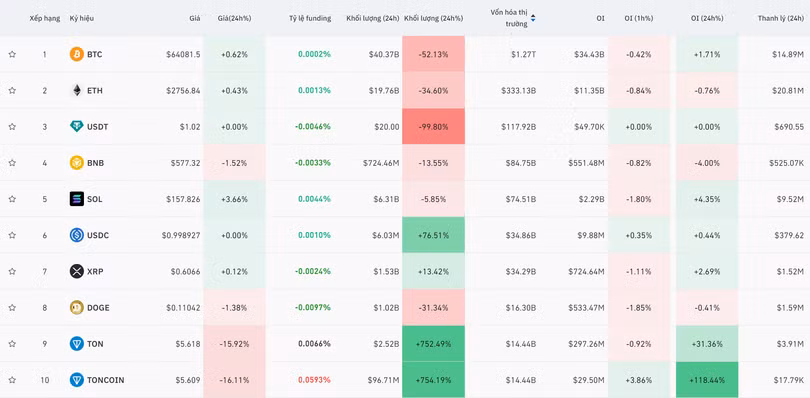The height and width of the screenshot is (398, 810).
Task: Sort by Khối lượng (24h%) header
Action: click(433, 18)
